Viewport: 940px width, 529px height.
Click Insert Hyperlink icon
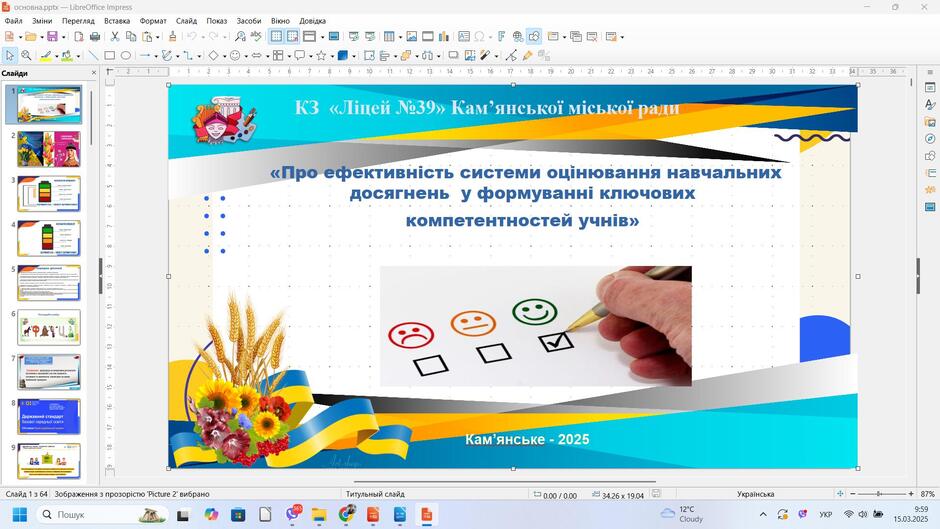tap(517, 37)
